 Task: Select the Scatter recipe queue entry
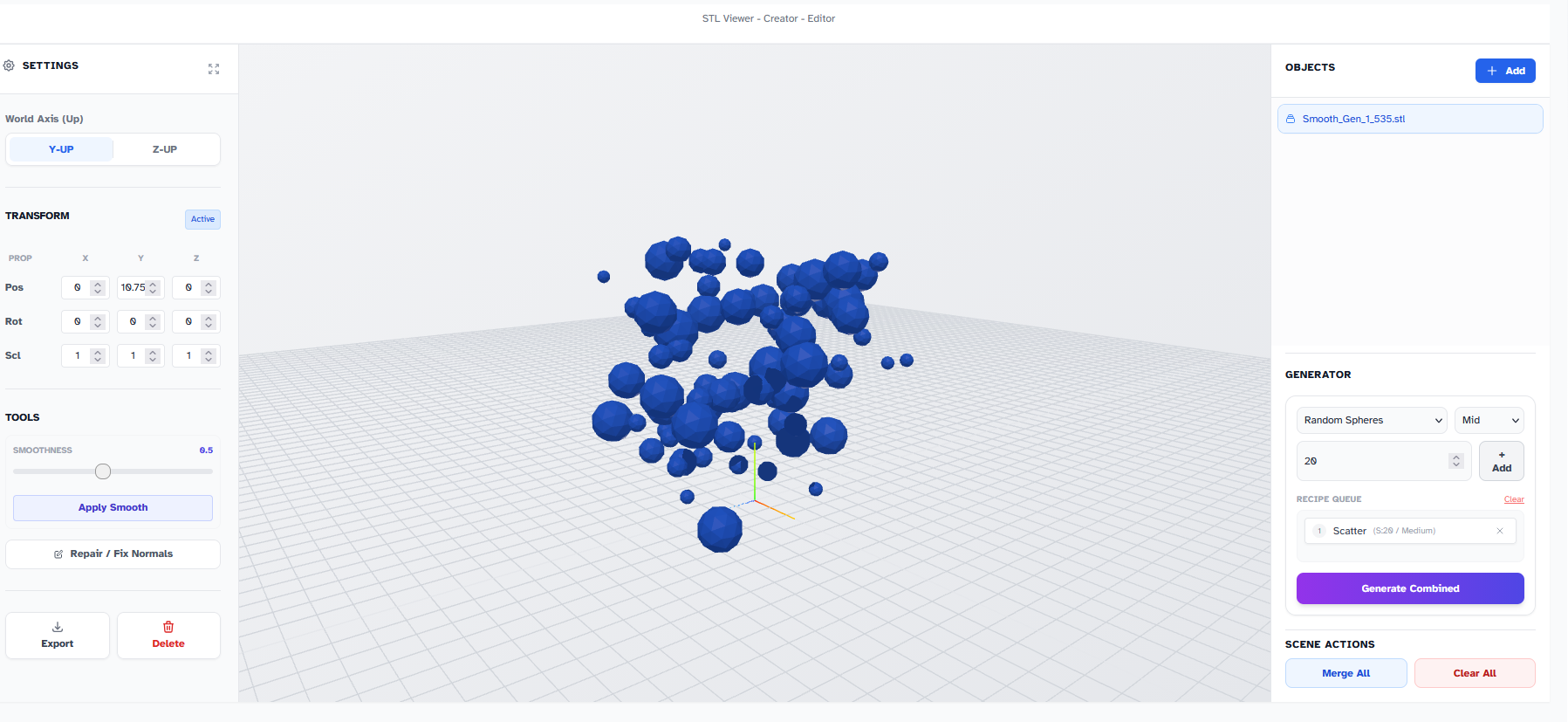(1410, 531)
